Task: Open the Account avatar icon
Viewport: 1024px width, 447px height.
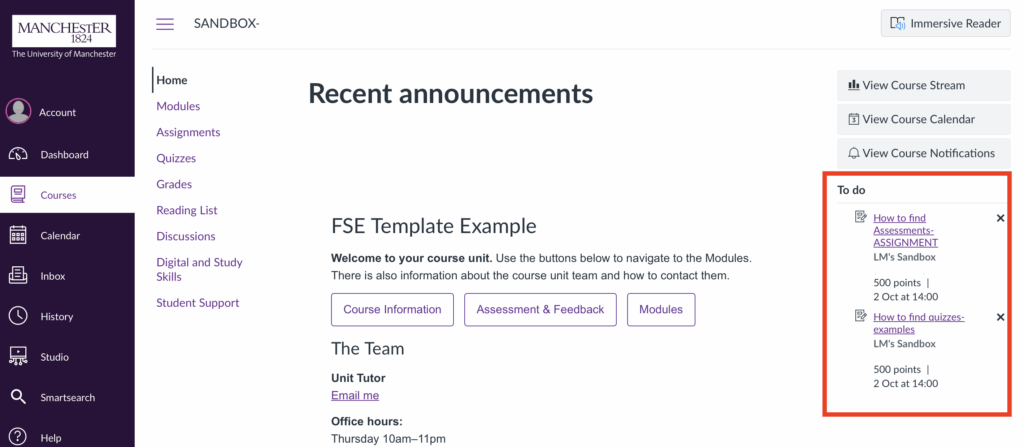Action: (x=18, y=112)
